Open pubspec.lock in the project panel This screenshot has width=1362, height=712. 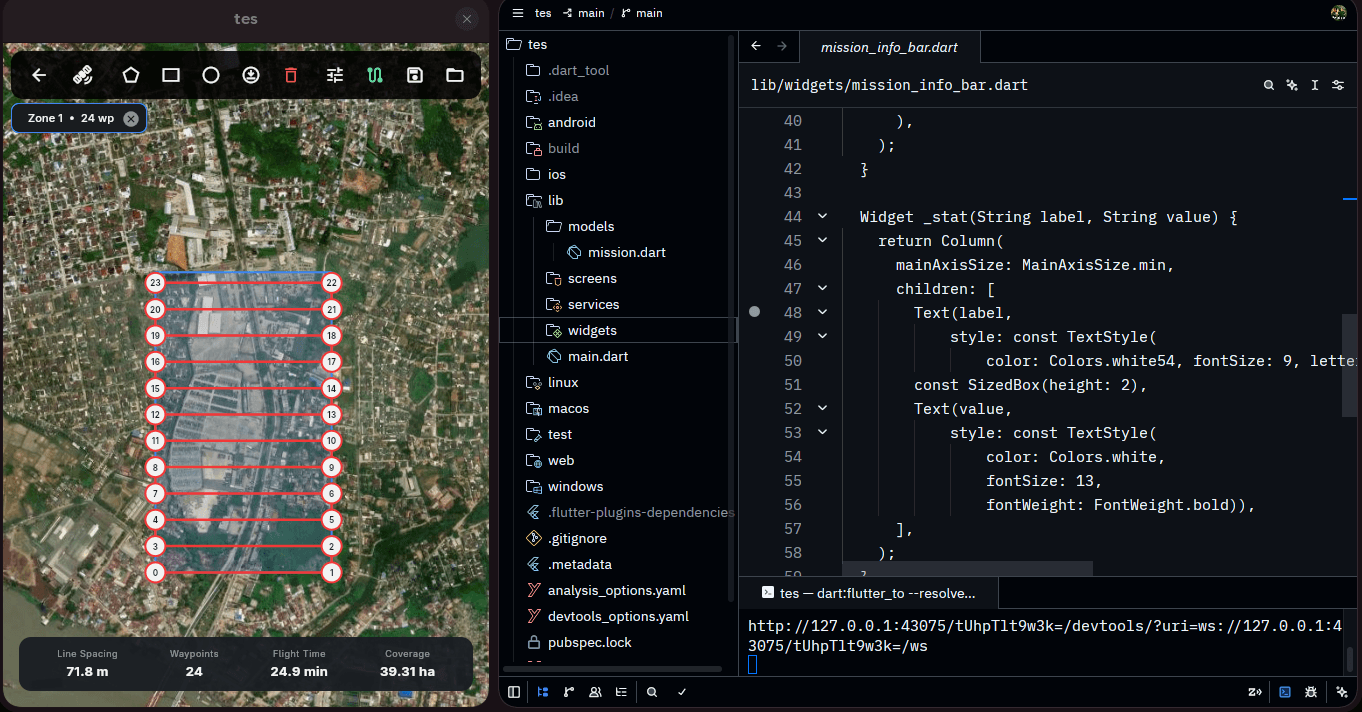(617, 642)
